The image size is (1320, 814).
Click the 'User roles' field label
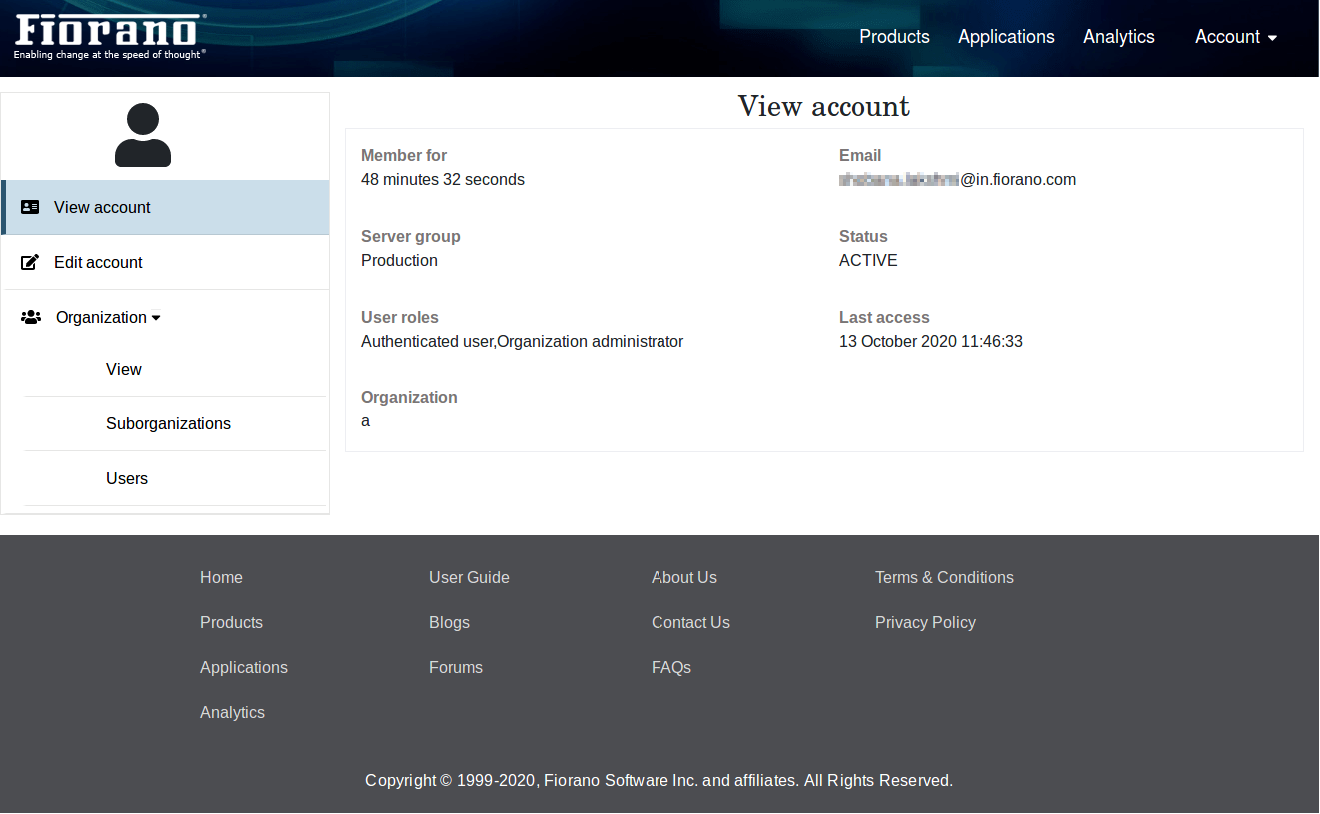pyautogui.click(x=400, y=317)
